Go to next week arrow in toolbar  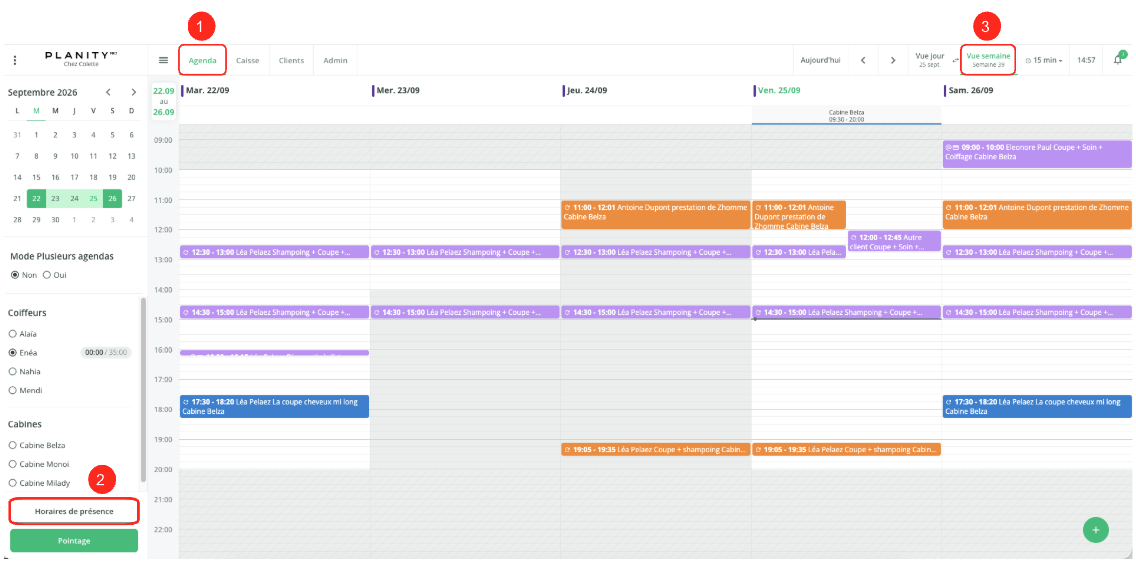pos(893,60)
